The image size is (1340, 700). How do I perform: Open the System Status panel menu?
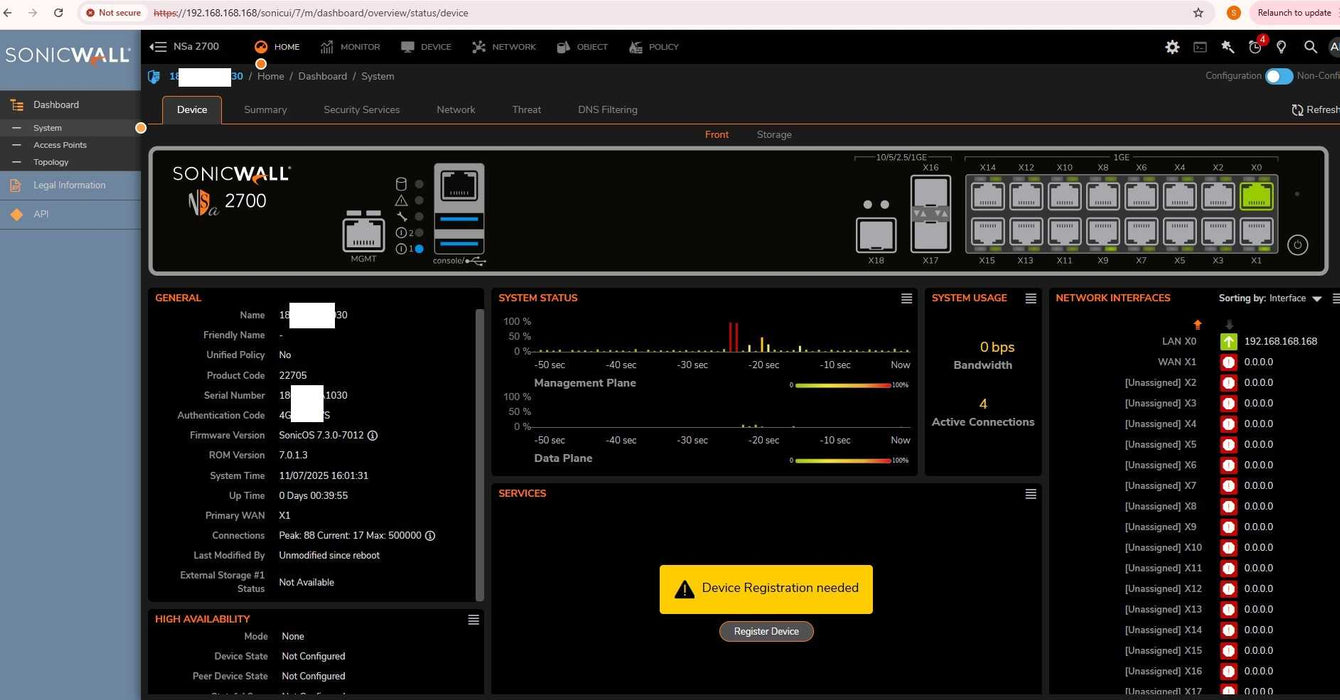point(906,299)
